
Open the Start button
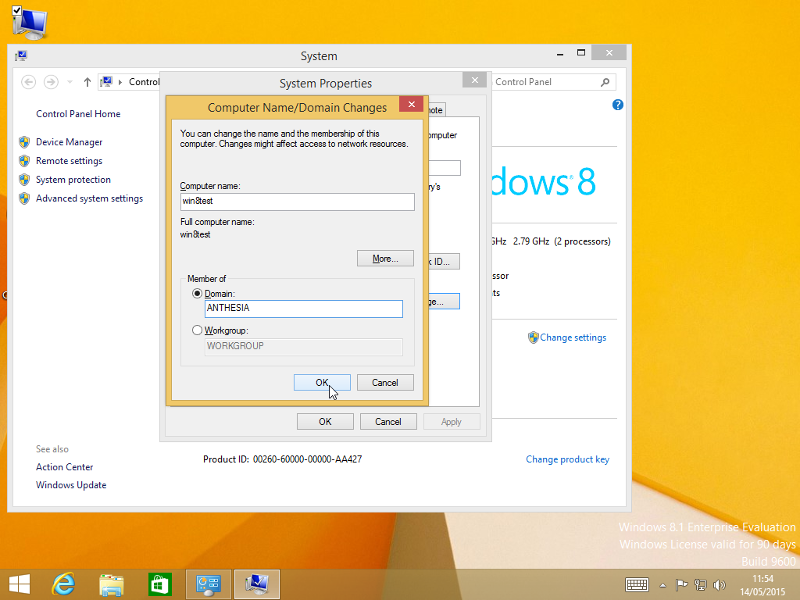pos(19,585)
